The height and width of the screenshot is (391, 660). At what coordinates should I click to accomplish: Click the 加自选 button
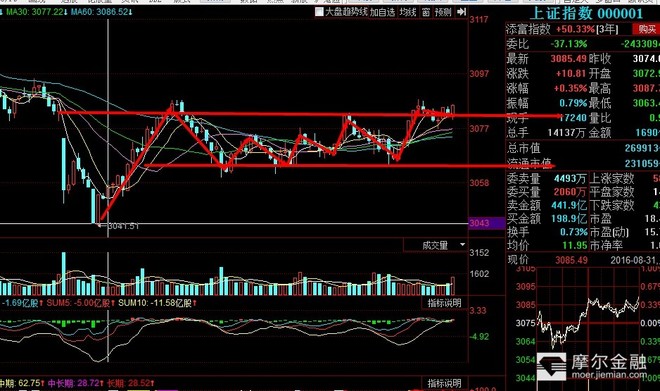pos(382,12)
